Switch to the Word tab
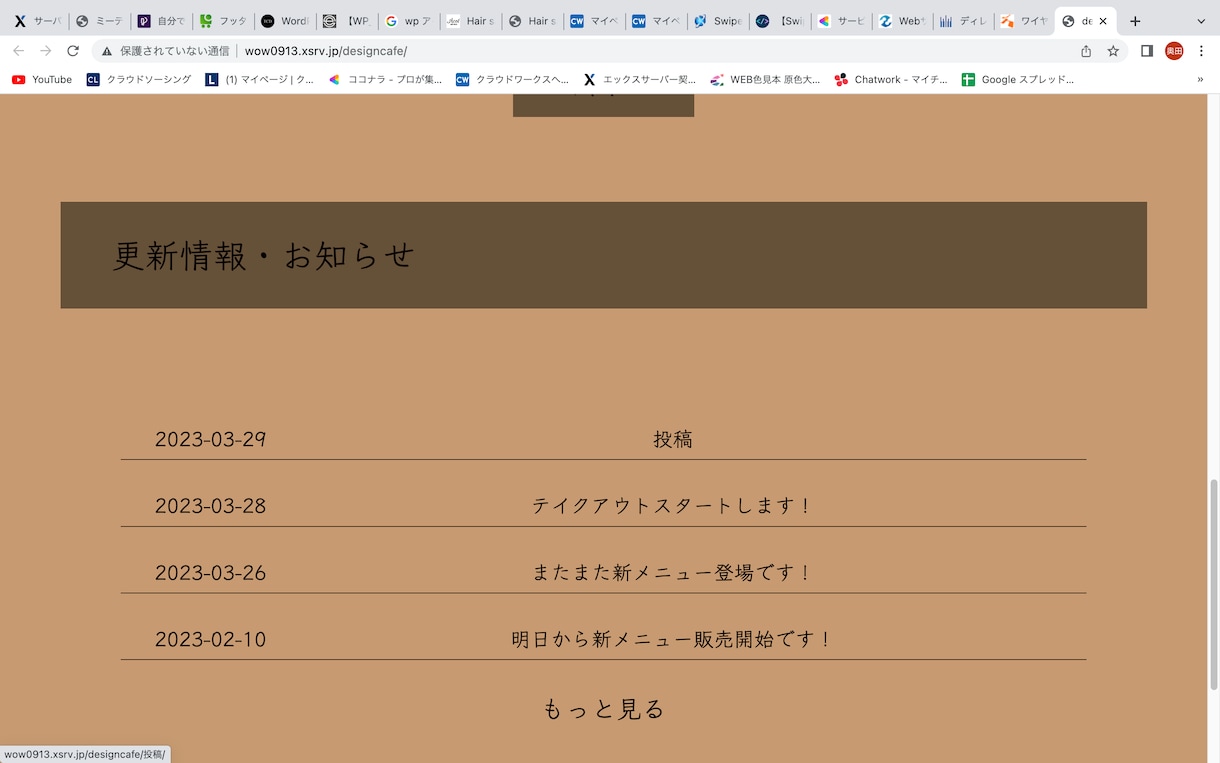This screenshot has height=763, width=1220. [284, 21]
